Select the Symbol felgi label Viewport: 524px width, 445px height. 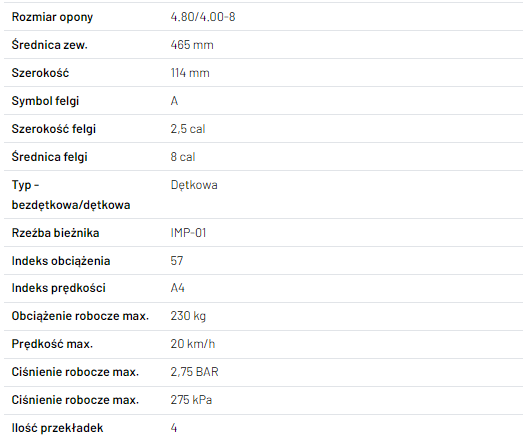coord(45,101)
